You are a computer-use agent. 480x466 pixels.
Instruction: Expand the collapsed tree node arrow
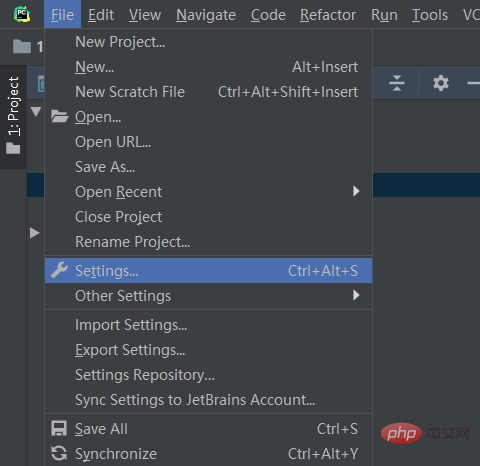coord(34,233)
